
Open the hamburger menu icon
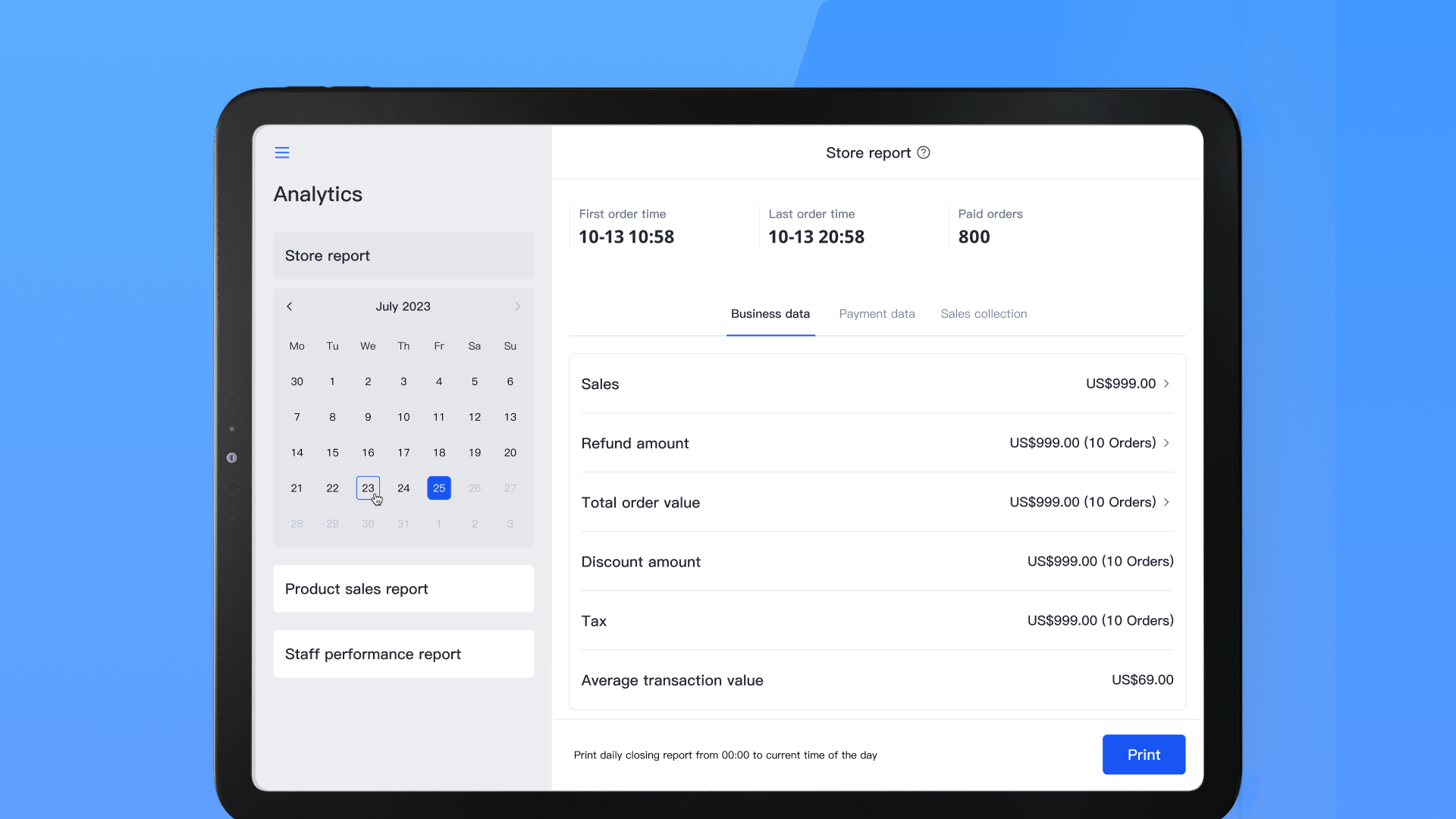coord(282,152)
